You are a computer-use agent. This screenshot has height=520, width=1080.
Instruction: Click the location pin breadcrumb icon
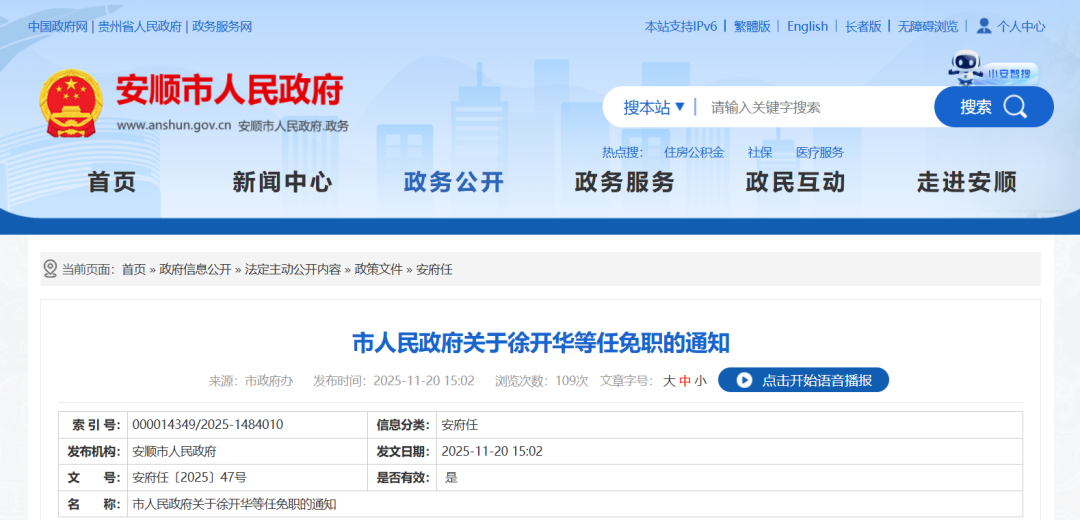point(50,269)
